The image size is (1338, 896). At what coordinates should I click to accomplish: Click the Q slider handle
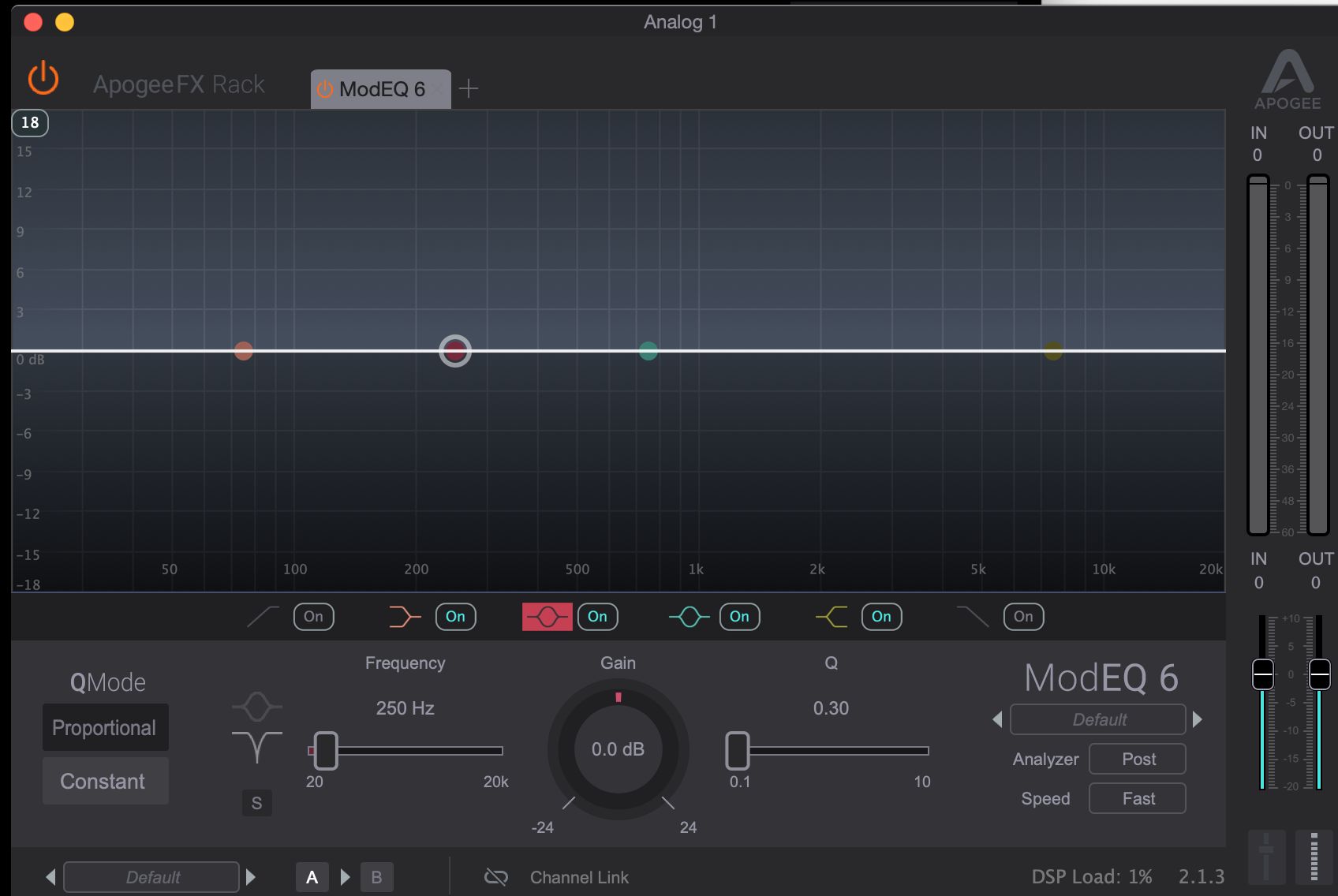point(737,750)
